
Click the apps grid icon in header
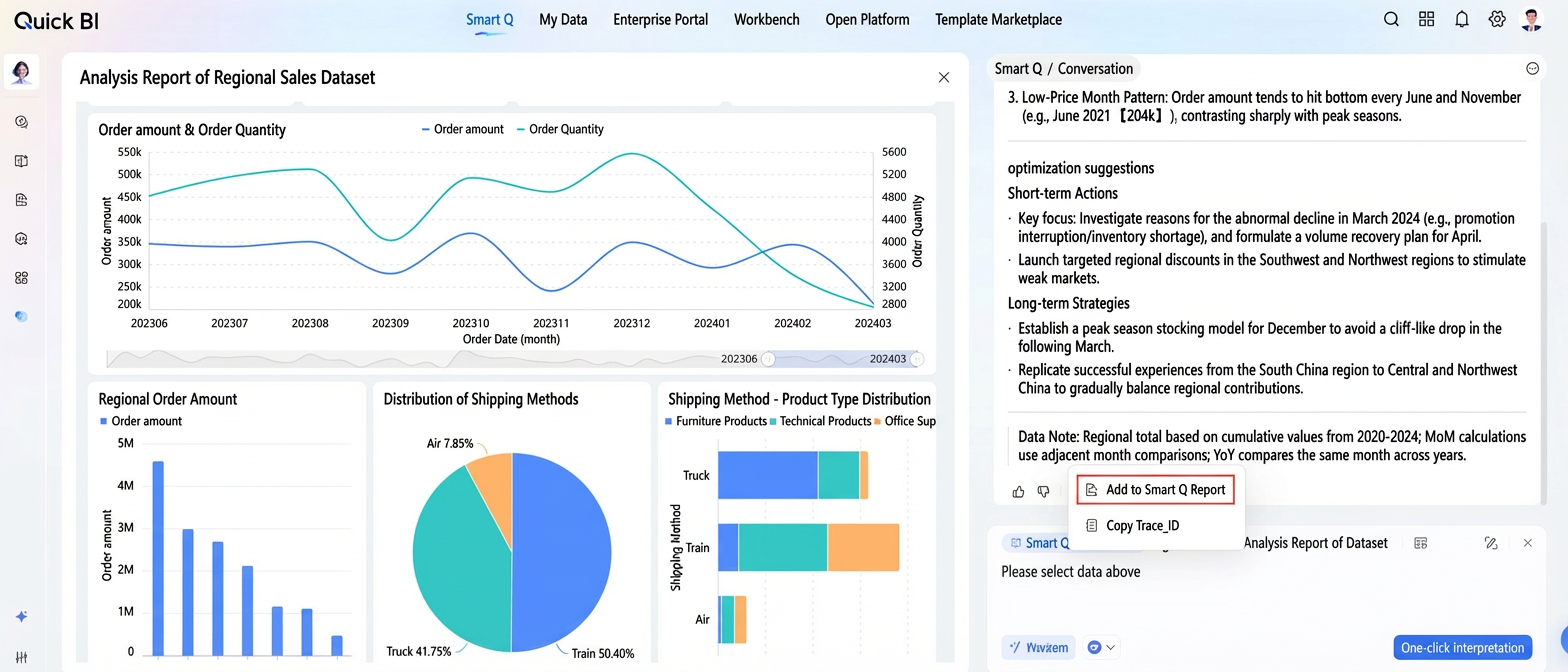click(x=1426, y=19)
